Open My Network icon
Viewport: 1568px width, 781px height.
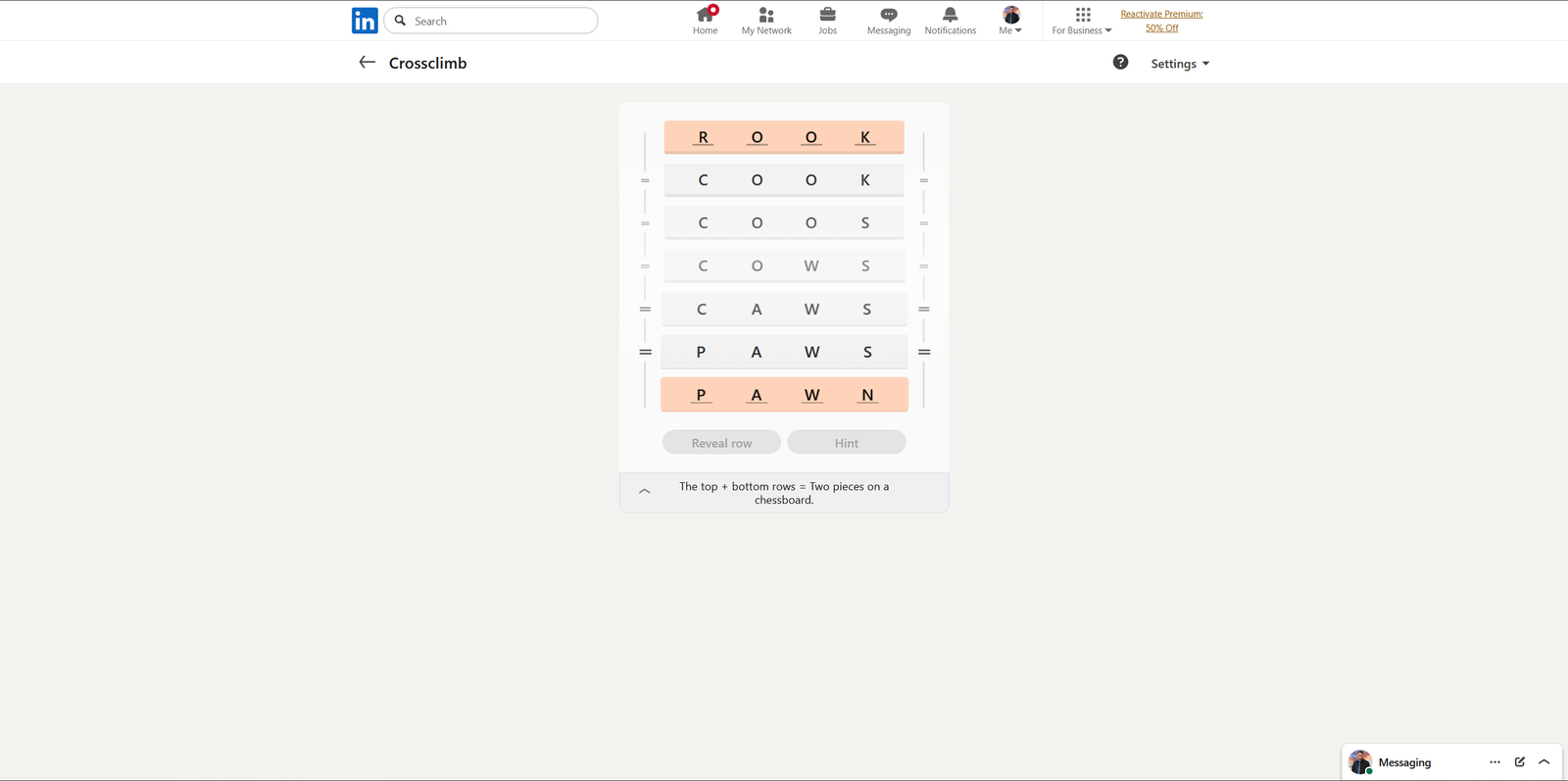pos(766,16)
